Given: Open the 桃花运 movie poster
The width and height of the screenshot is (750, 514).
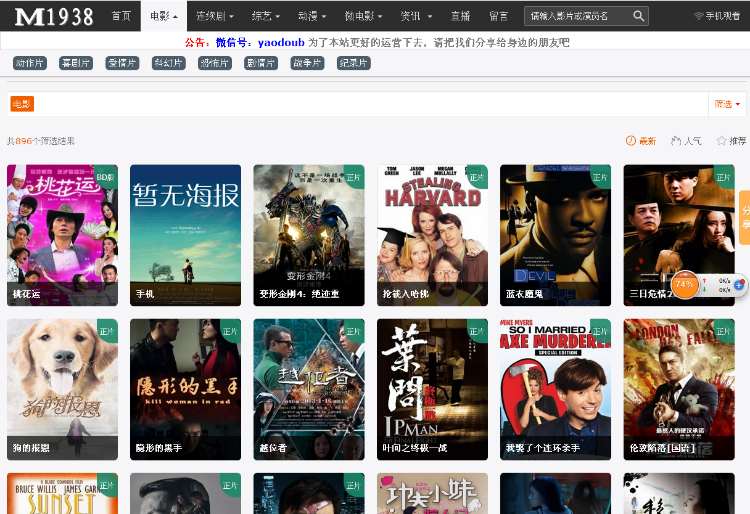Looking at the screenshot, I should point(62,235).
